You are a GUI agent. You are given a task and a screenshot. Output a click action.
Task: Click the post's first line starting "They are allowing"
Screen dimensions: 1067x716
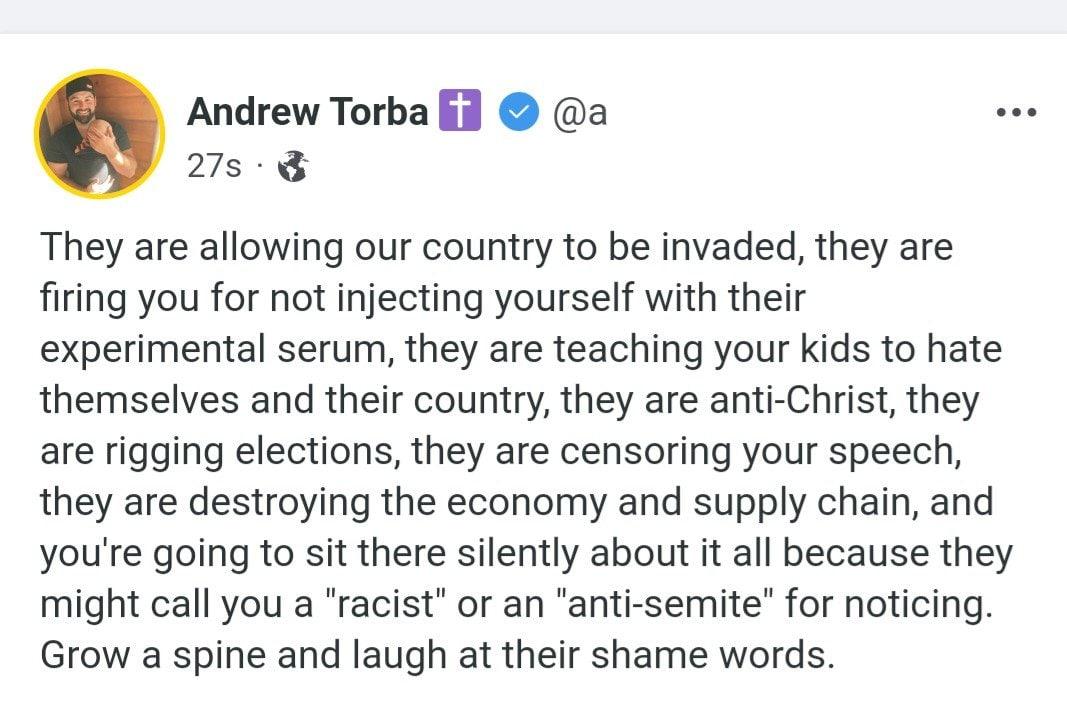click(497, 247)
